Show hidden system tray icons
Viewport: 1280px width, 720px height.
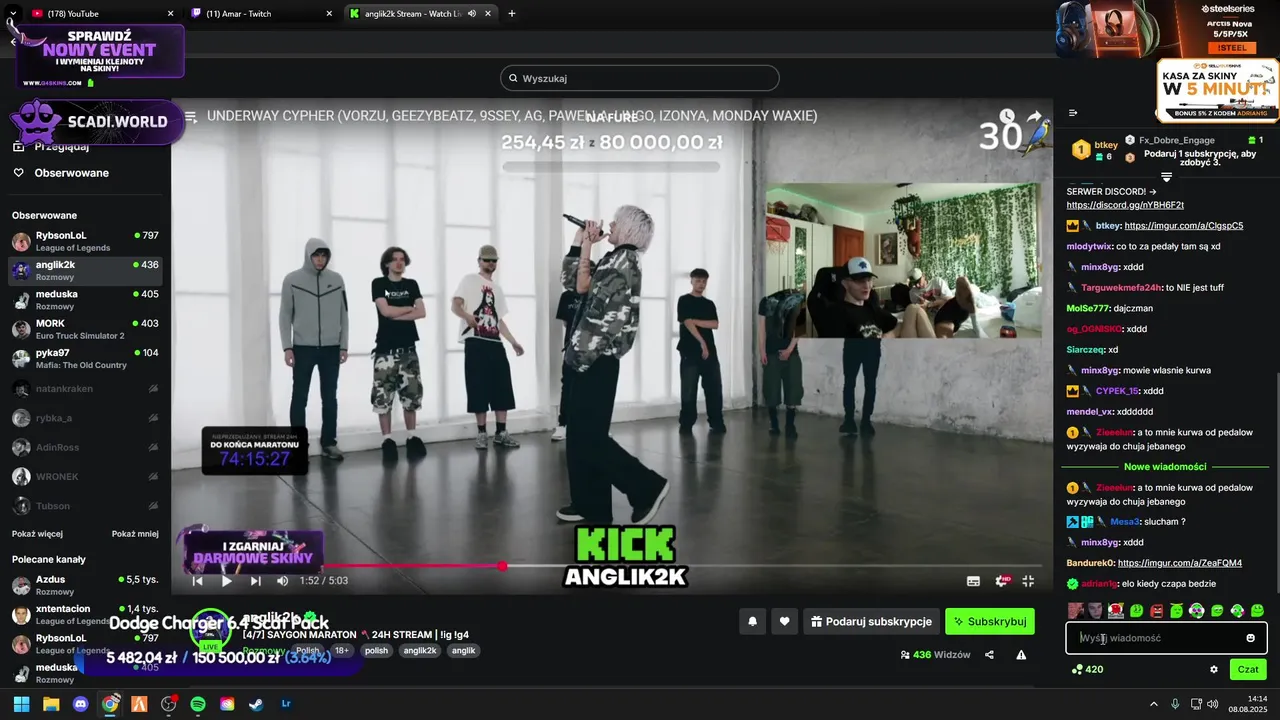click(x=1153, y=704)
